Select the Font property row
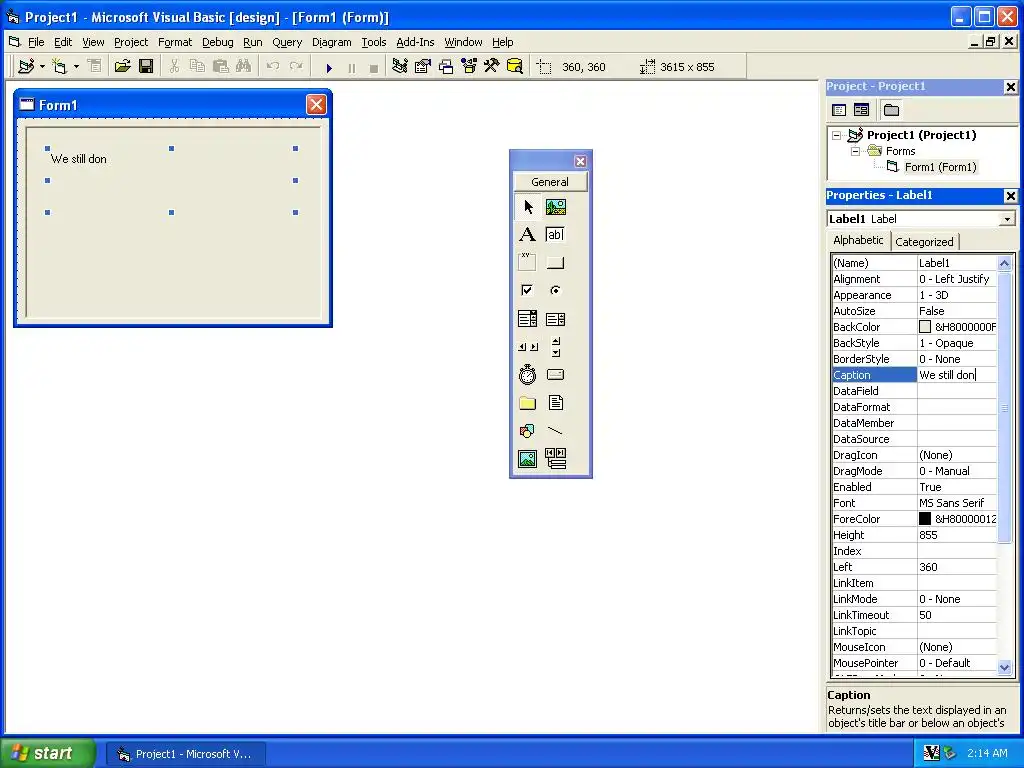The image size is (1024, 768). click(x=914, y=504)
